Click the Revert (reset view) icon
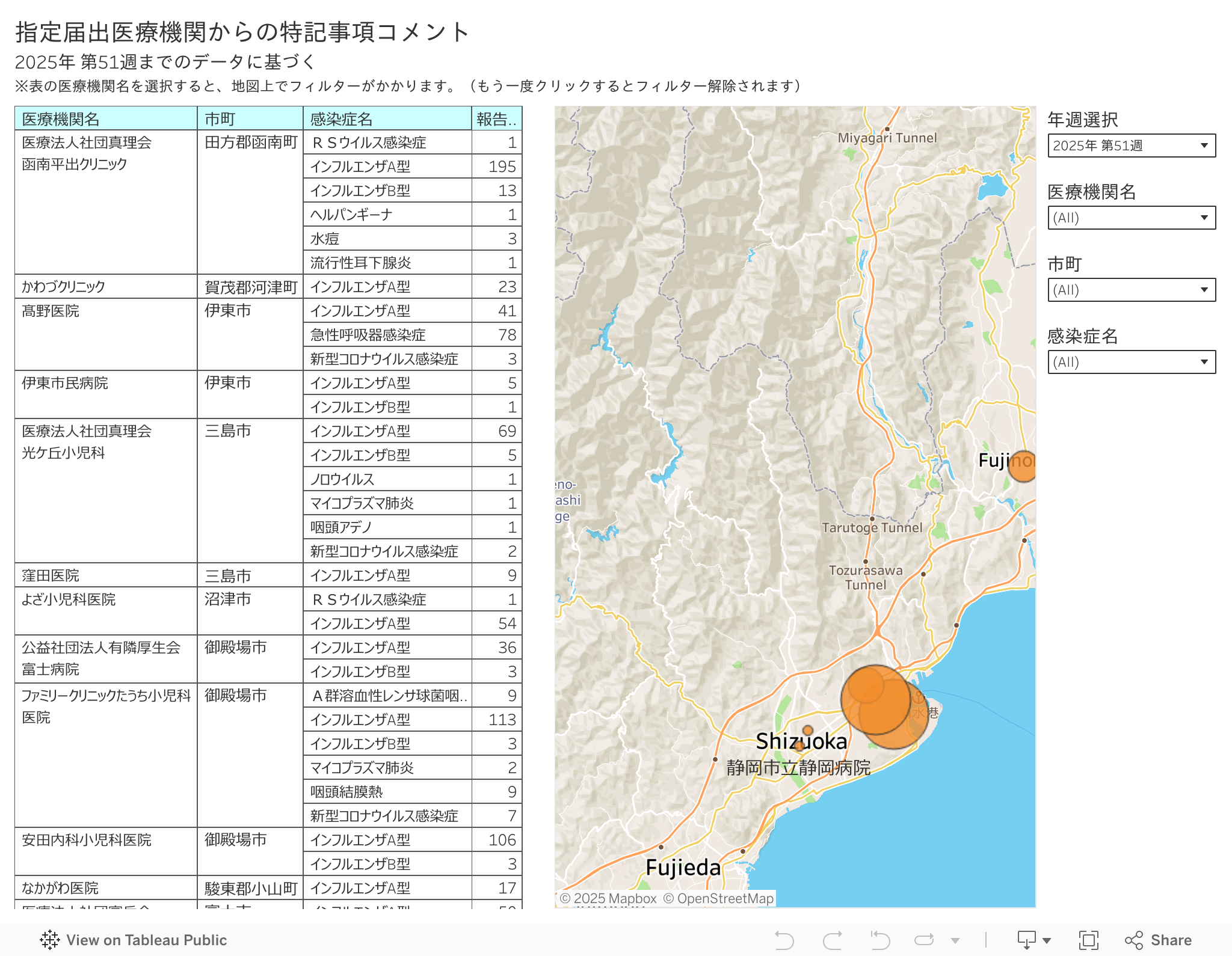 (879, 940)
